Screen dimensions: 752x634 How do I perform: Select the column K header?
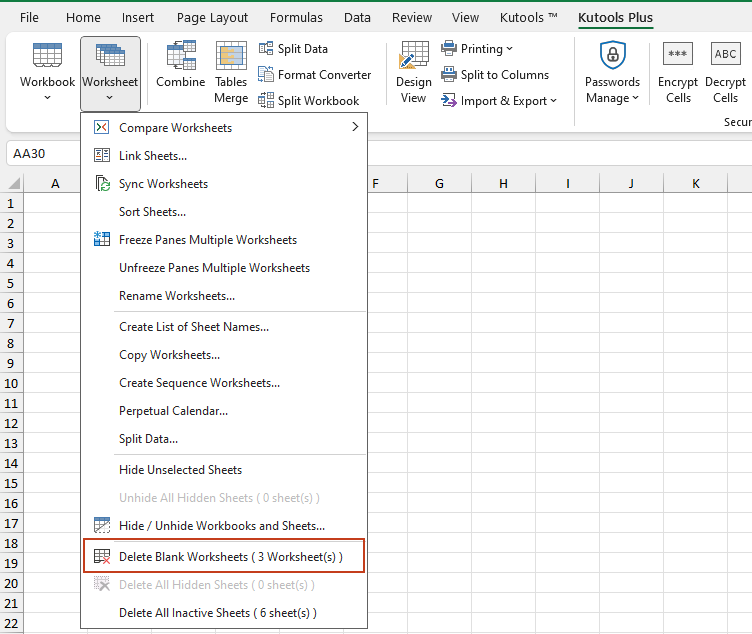click(x=695, y=184)
